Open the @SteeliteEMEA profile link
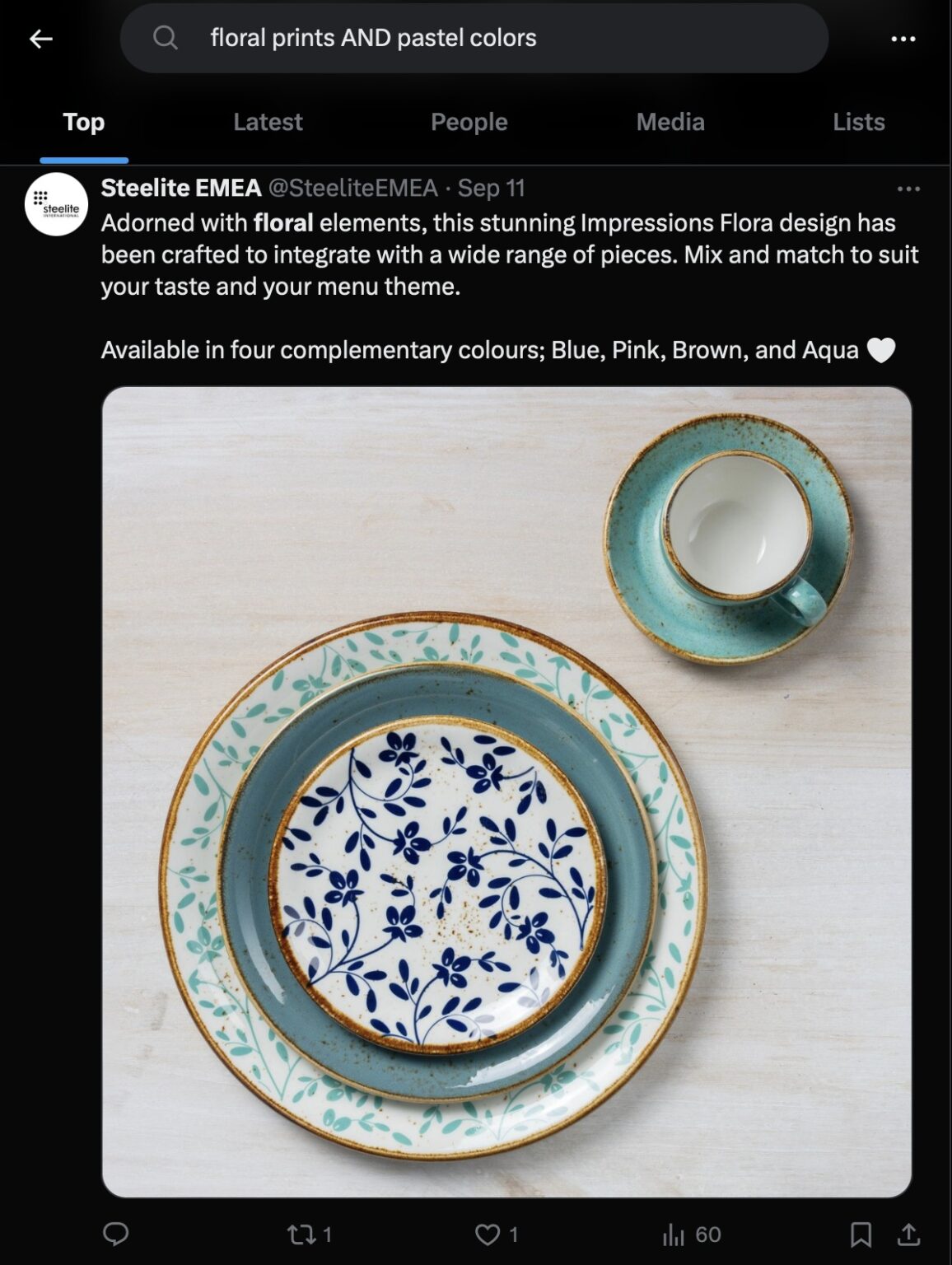 tap(350, 189)
